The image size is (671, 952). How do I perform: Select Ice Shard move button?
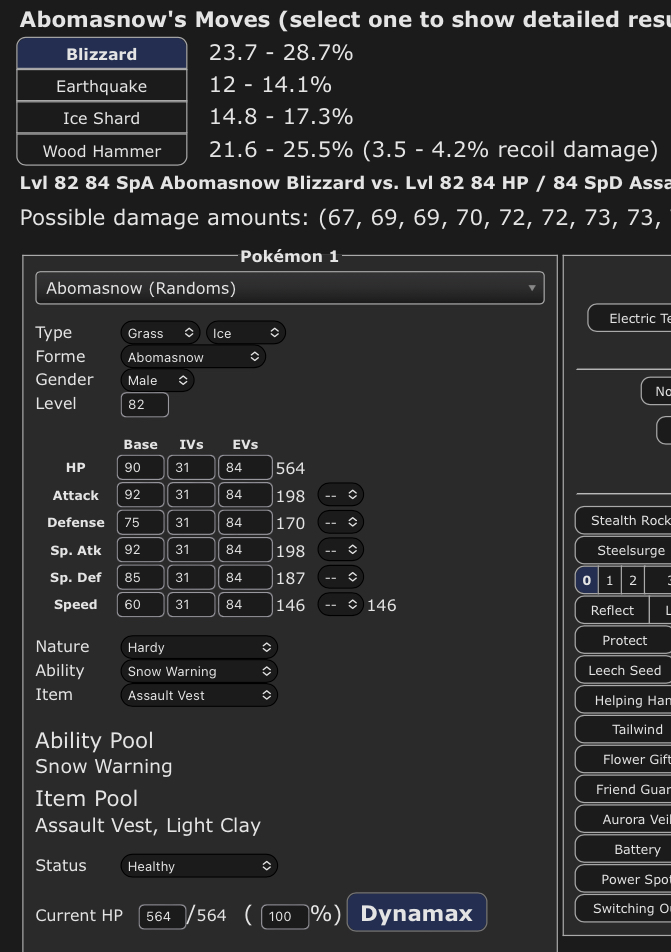click(102, 118)
